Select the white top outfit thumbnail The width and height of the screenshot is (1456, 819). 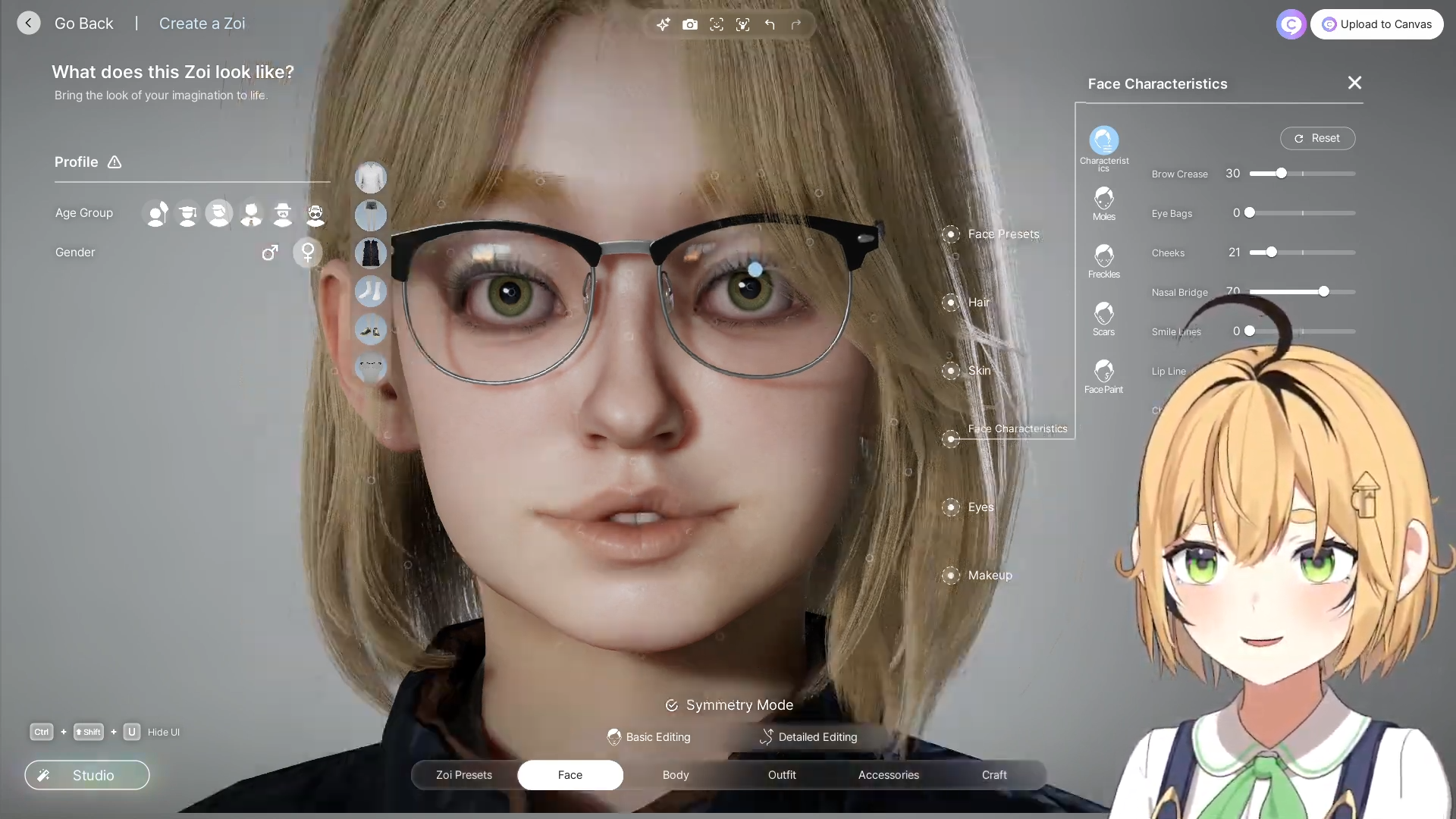click(x=371, y=177)
